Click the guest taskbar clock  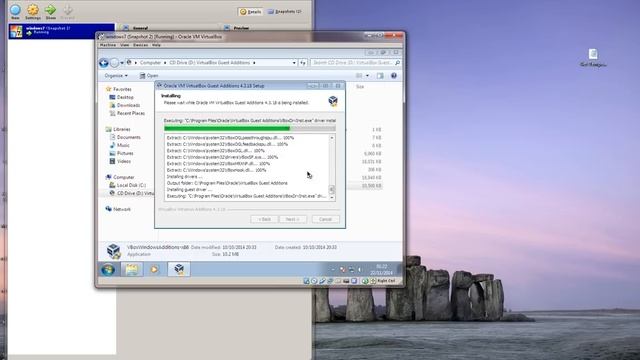[381, 269]
